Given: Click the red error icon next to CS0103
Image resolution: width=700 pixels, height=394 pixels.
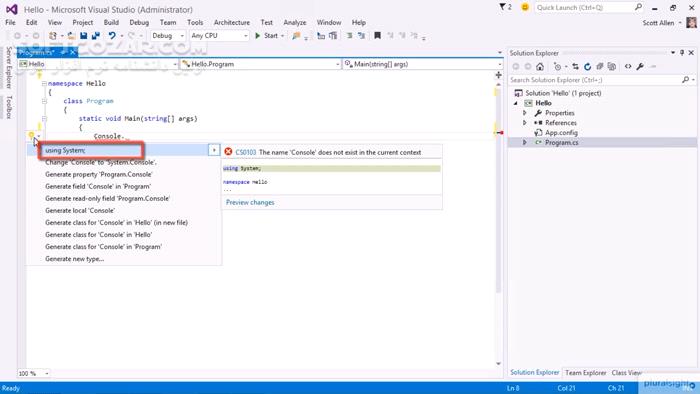Looking at the screenshot, I should [228, 152].
